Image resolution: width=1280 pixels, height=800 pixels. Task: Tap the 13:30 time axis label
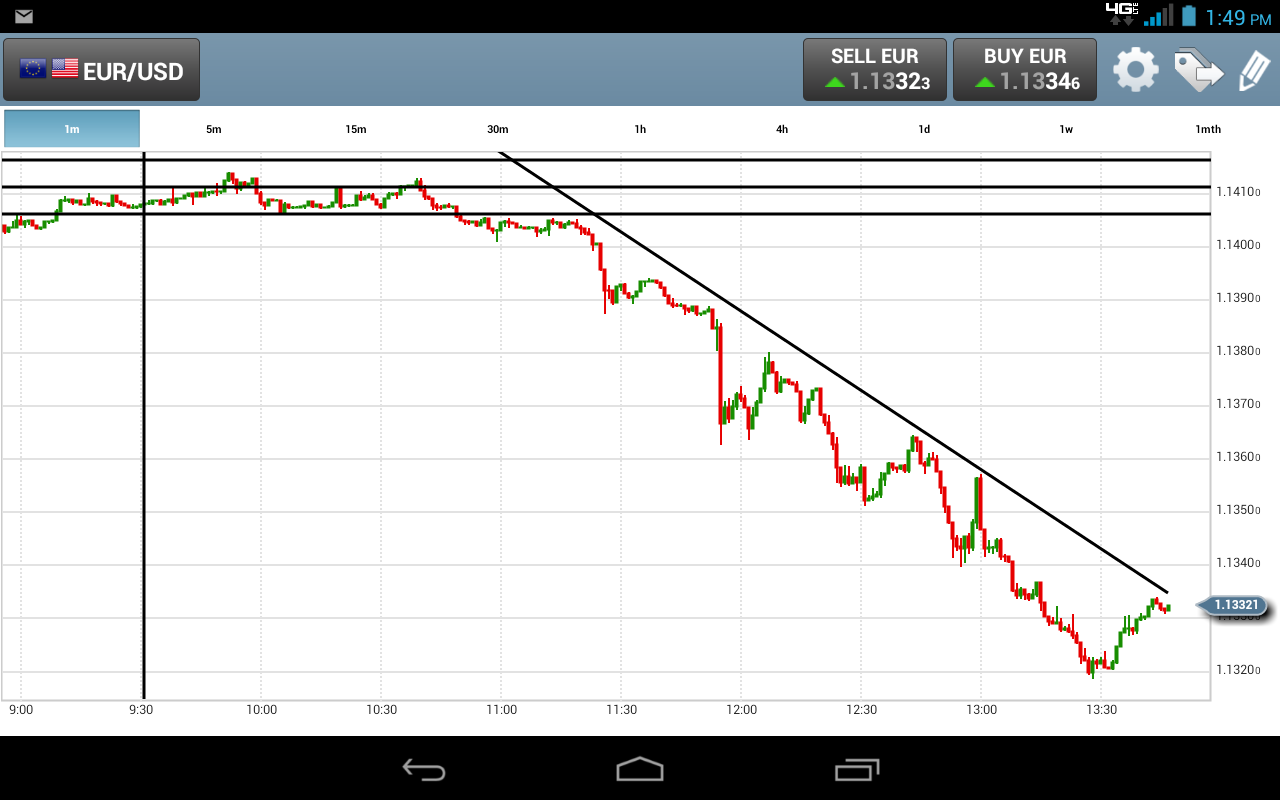[x=1101, y=710]
